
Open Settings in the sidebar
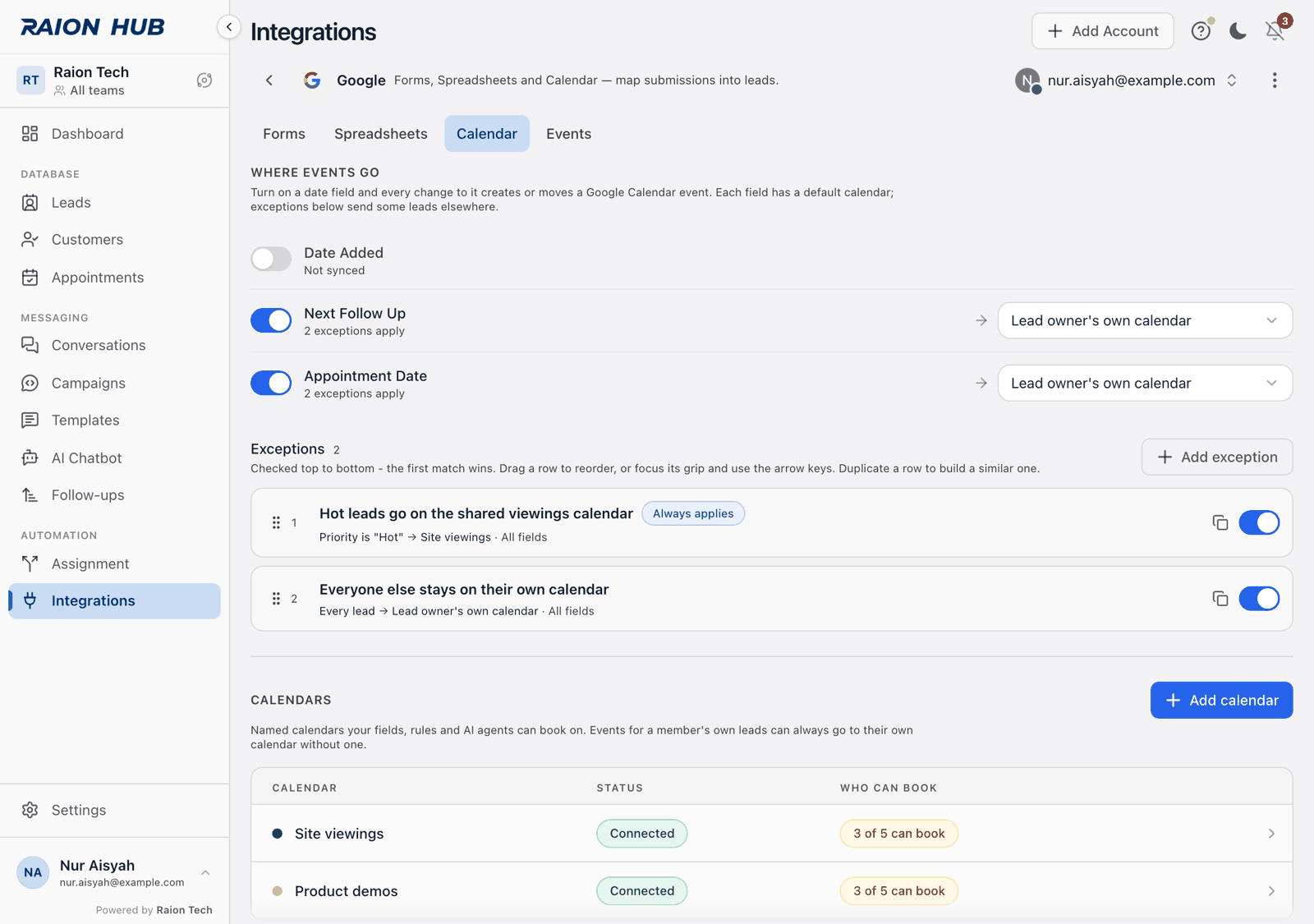114,810
